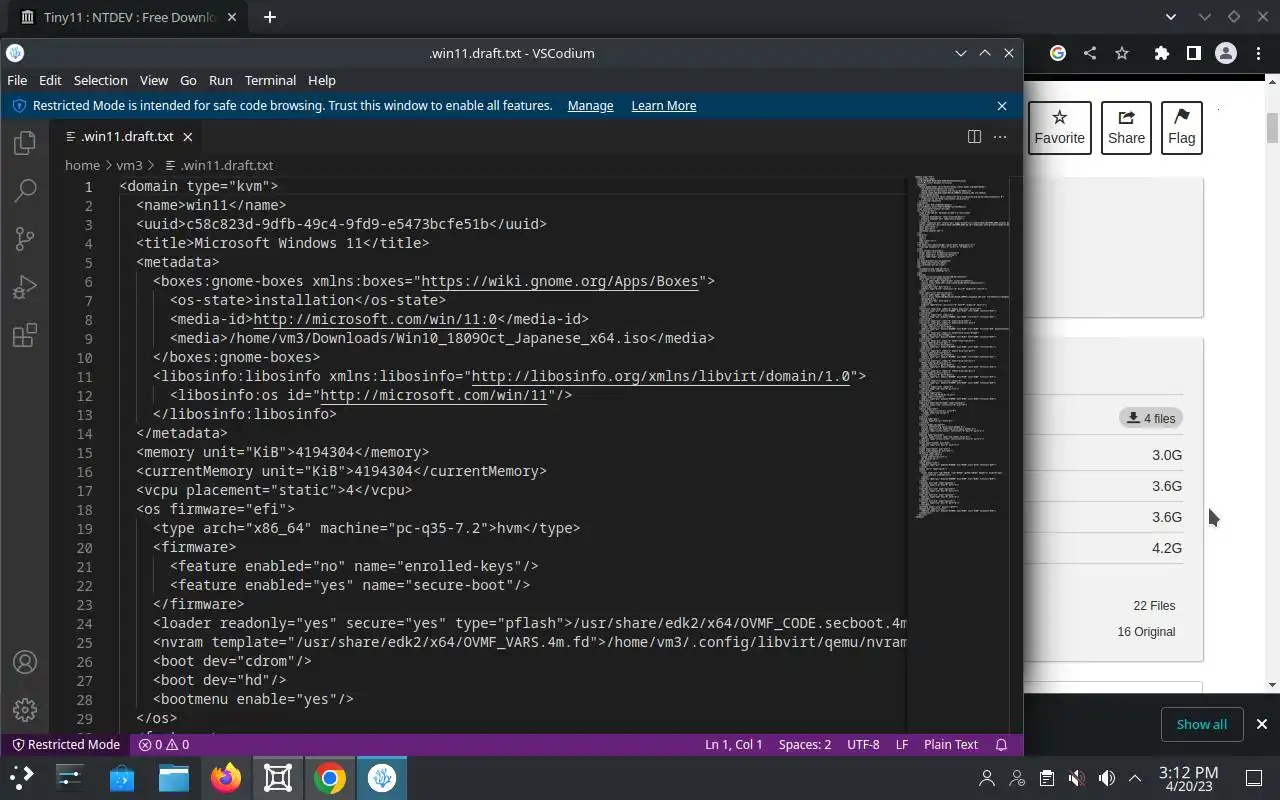Select the vm3 breadcrumb segment
This screenshot has height=800, width=1280.
coord(129,166)
